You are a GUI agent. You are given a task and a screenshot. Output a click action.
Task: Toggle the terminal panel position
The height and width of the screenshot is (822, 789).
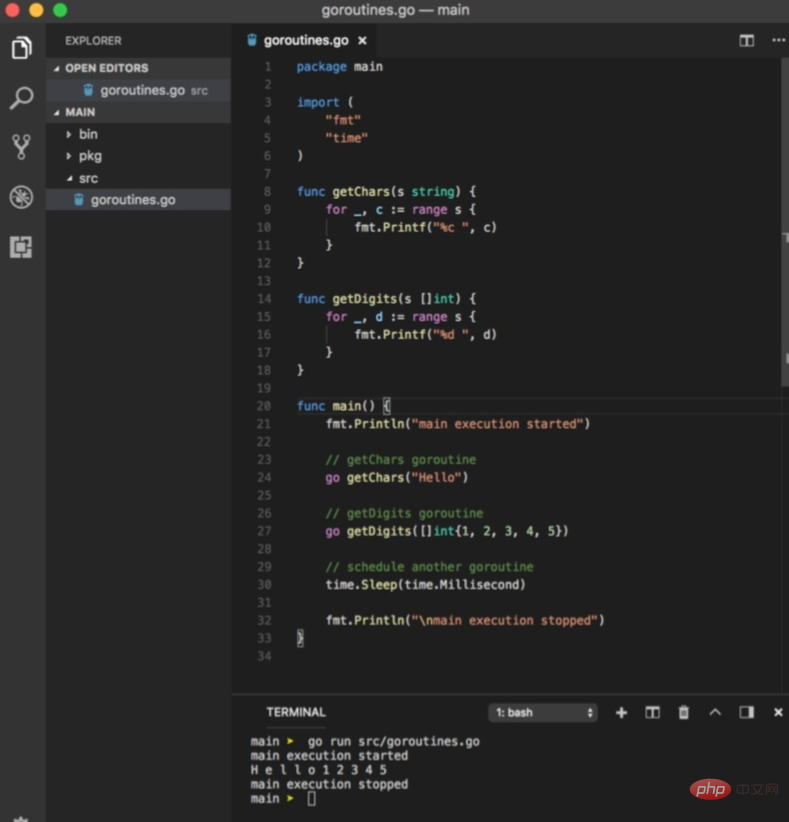(746, 712)
